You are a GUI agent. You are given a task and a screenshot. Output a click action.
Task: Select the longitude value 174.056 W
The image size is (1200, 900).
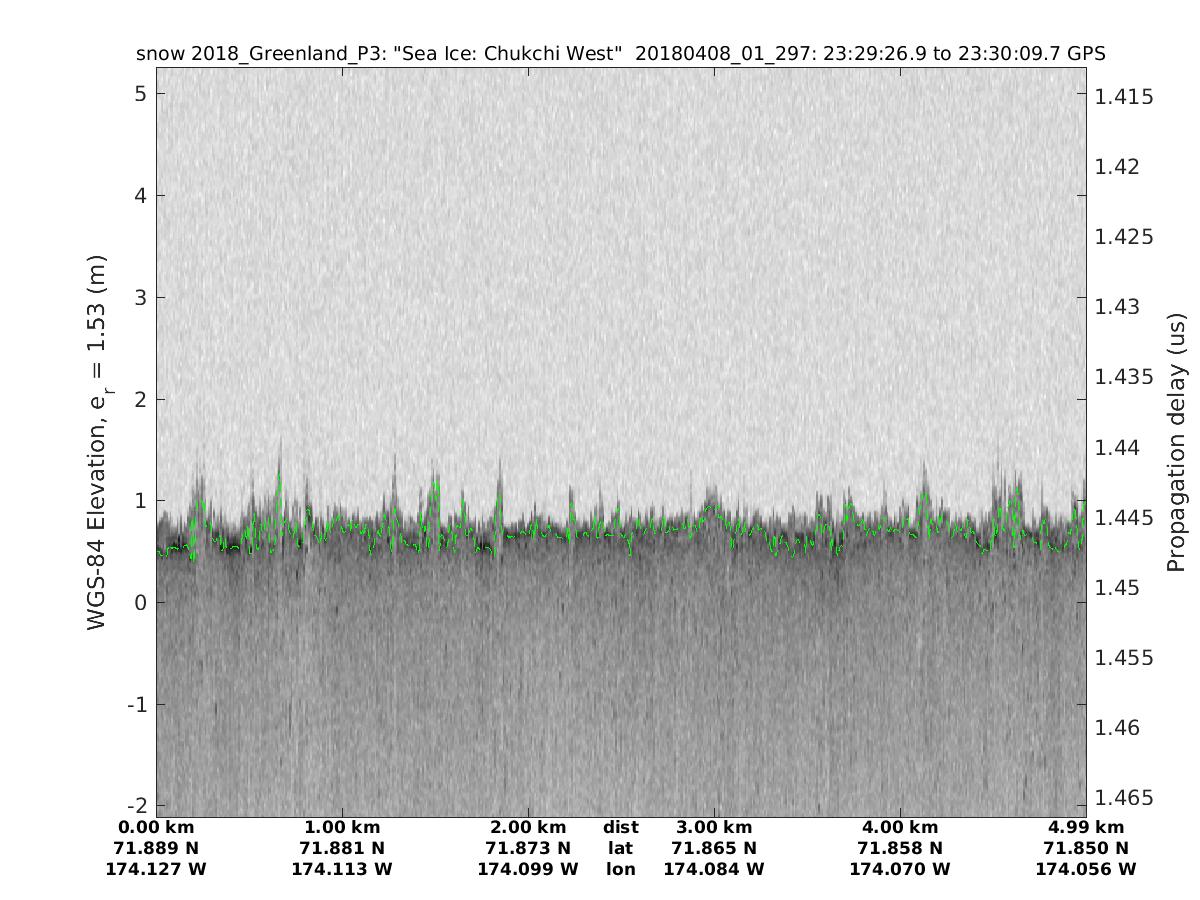pos(1086,869)
